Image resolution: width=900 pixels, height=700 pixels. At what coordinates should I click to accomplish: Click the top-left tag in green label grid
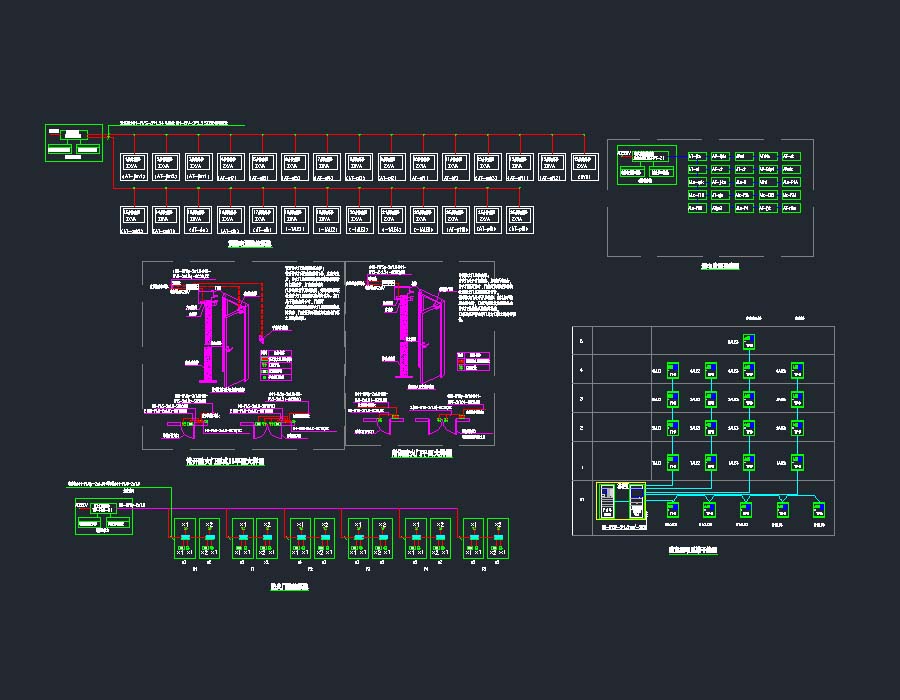[696, 157]
